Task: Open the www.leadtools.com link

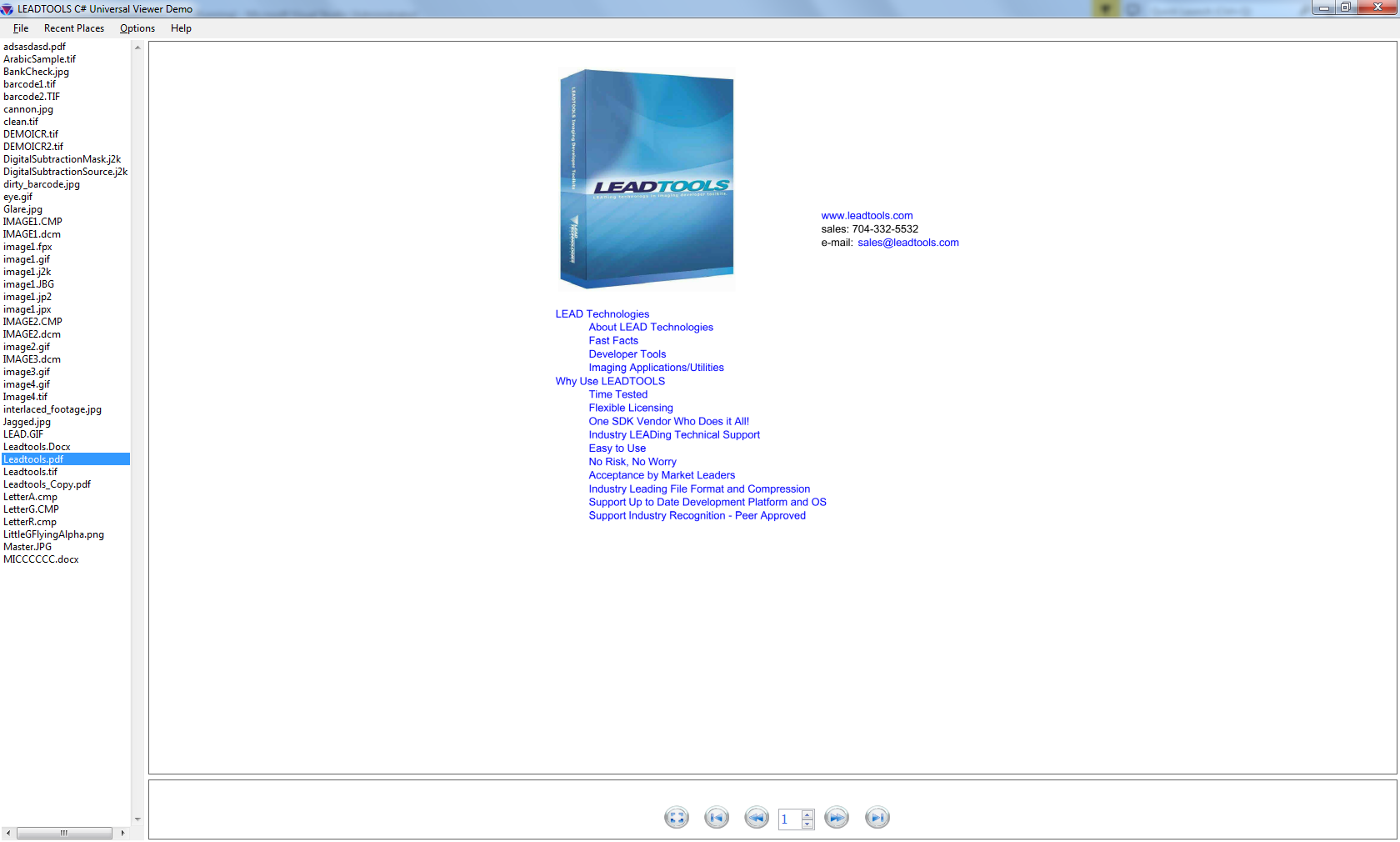Action: tap(867, 216)
